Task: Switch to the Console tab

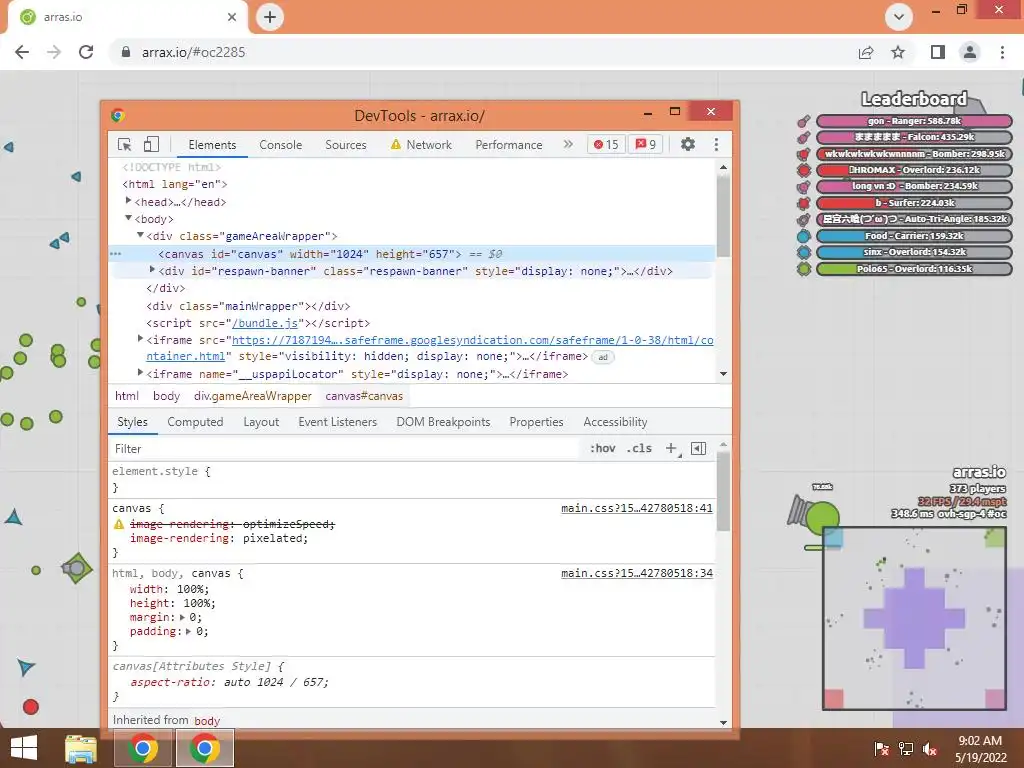Action: tap(281, 144)
